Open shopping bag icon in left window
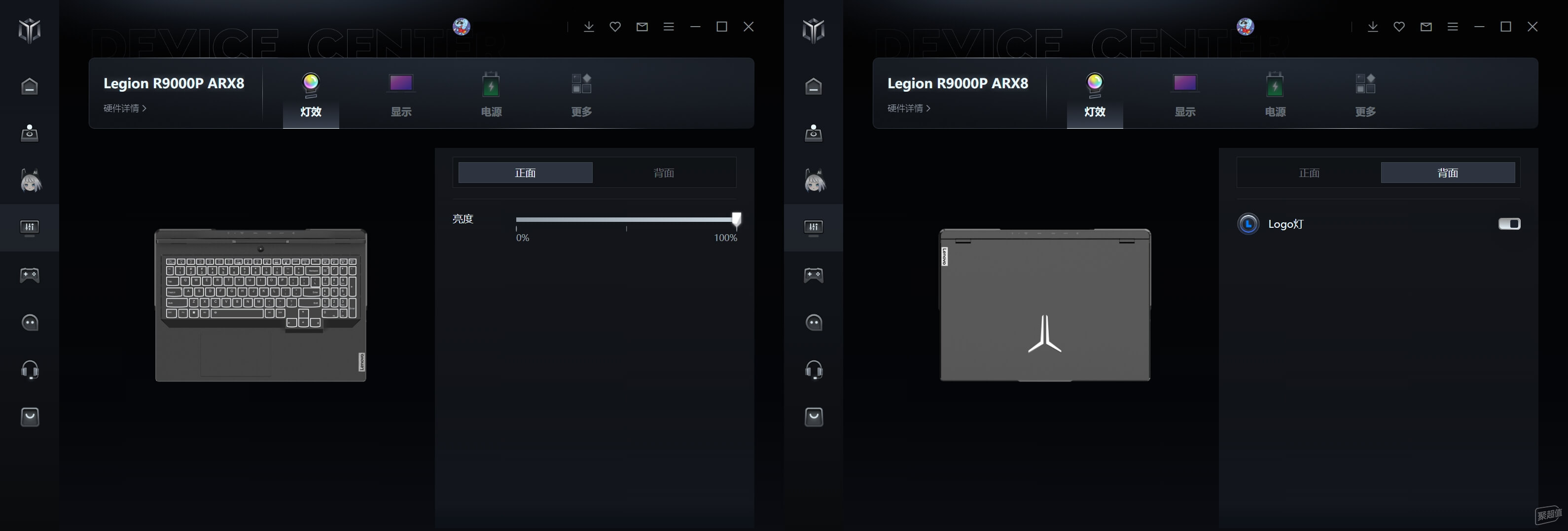This screenshot has height=531, width=1568. point(30,417)
